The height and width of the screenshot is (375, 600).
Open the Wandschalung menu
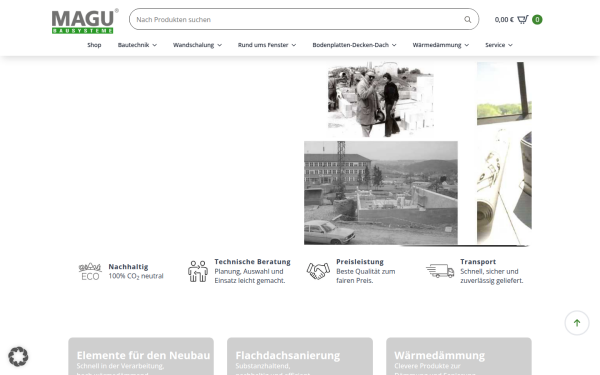pyautogui.click(x=193, y=45)
